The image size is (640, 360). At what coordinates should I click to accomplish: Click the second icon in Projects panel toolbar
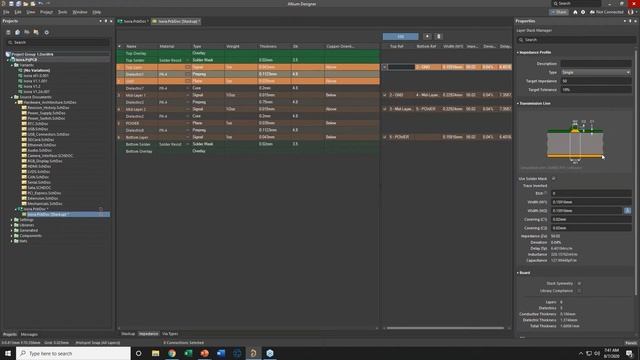[18, 32]
